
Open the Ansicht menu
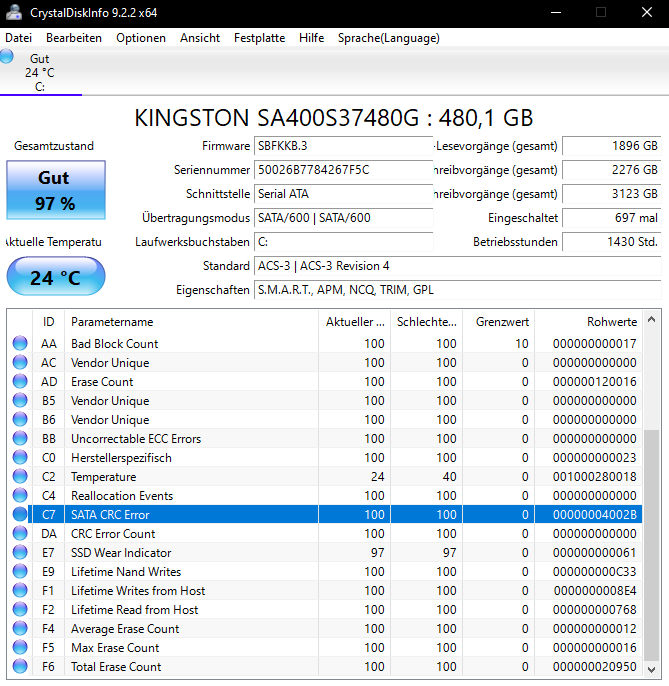pyautogui.click(x=200, y=38)
